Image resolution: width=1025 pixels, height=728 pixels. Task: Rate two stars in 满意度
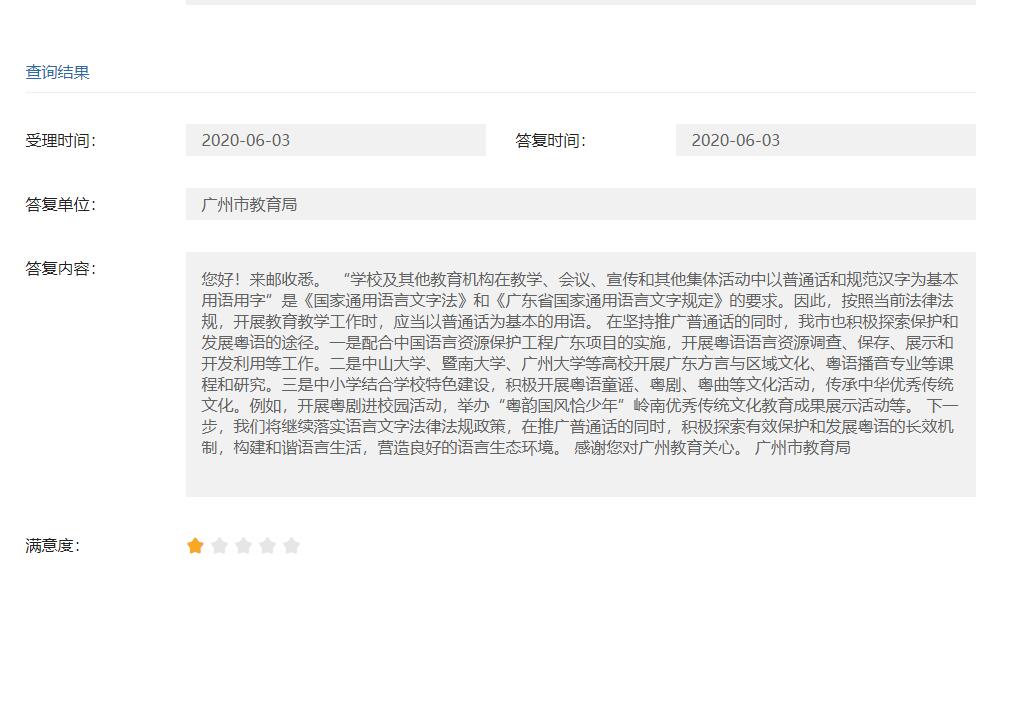[219, 545]
